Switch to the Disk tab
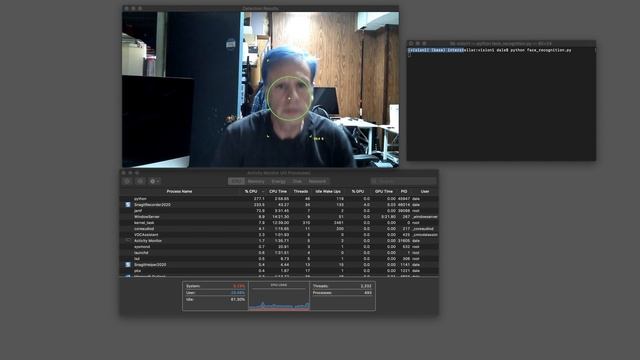This screenshot has width=640, height=360. pyautogui.click(x=297, y=181)
